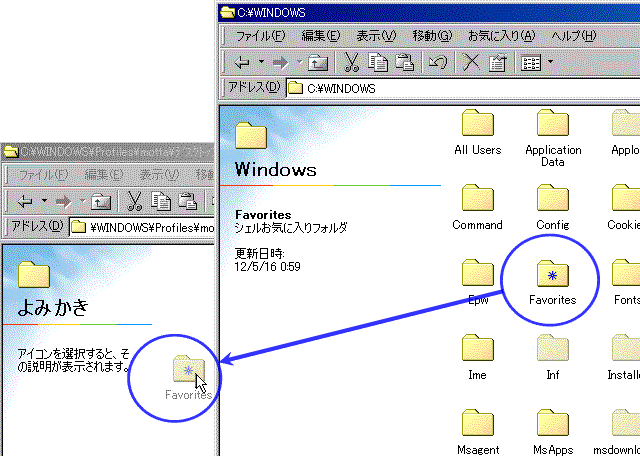
Task: Click Delete X icon in C:¥WINDOWS toolbar
Action: click(471, 62)
